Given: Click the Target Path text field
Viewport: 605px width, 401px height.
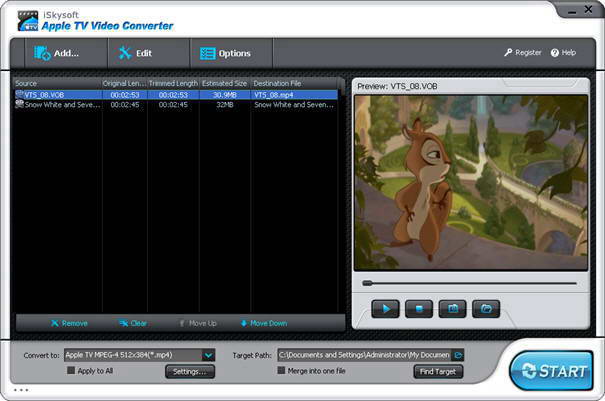Looking at the screenshot, I should click(x=365, y=355).
